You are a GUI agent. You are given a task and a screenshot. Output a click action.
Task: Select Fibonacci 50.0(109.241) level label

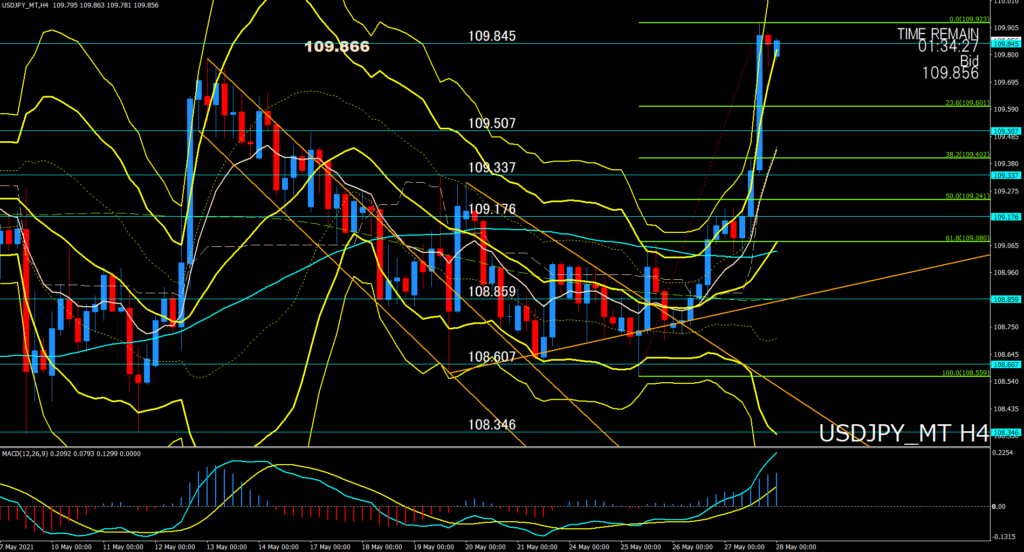click(x=967, y=196)
